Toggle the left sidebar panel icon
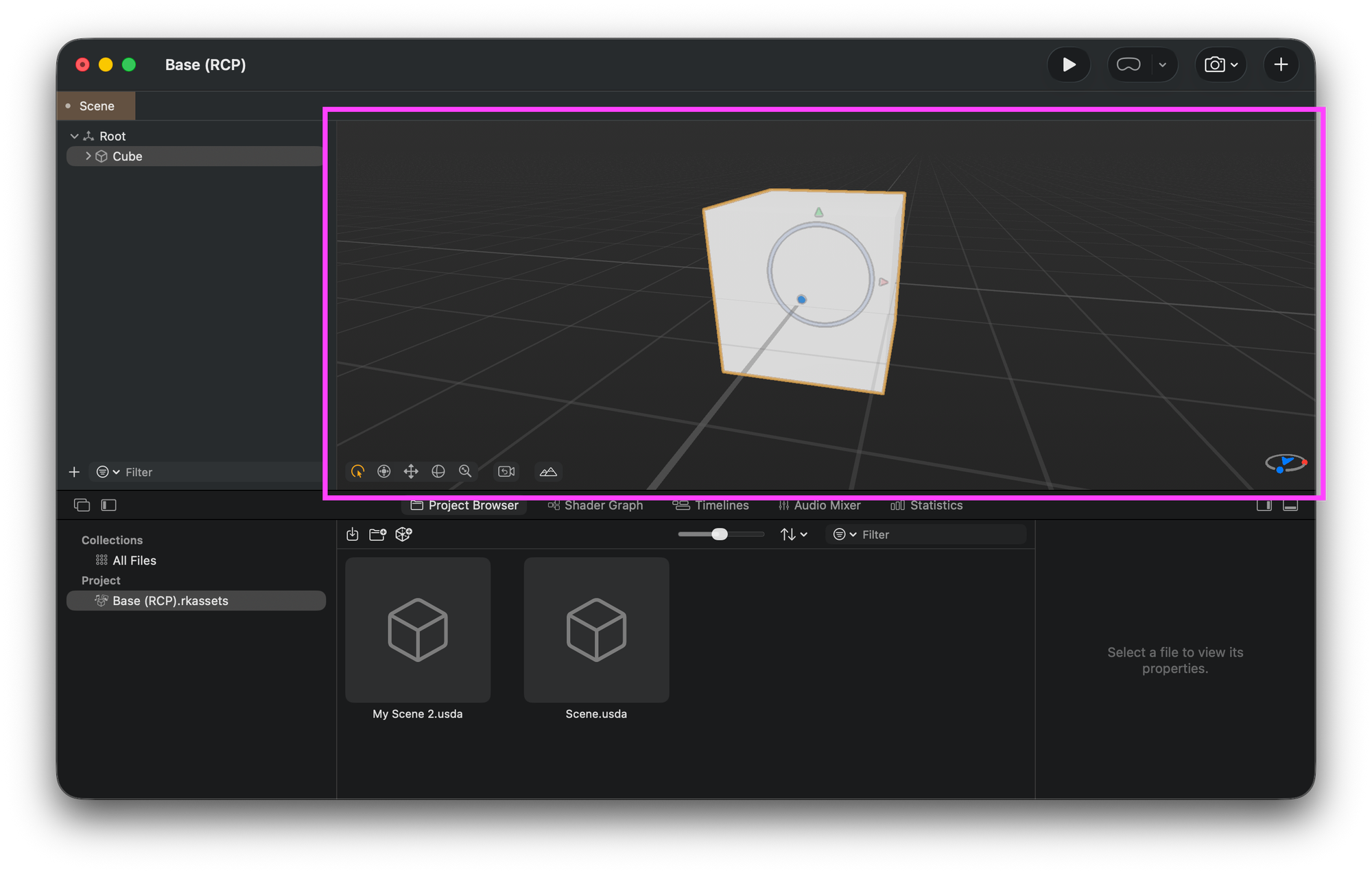Image resolution: width=1372 pixels, height=874 pixels. pos(108,505)
